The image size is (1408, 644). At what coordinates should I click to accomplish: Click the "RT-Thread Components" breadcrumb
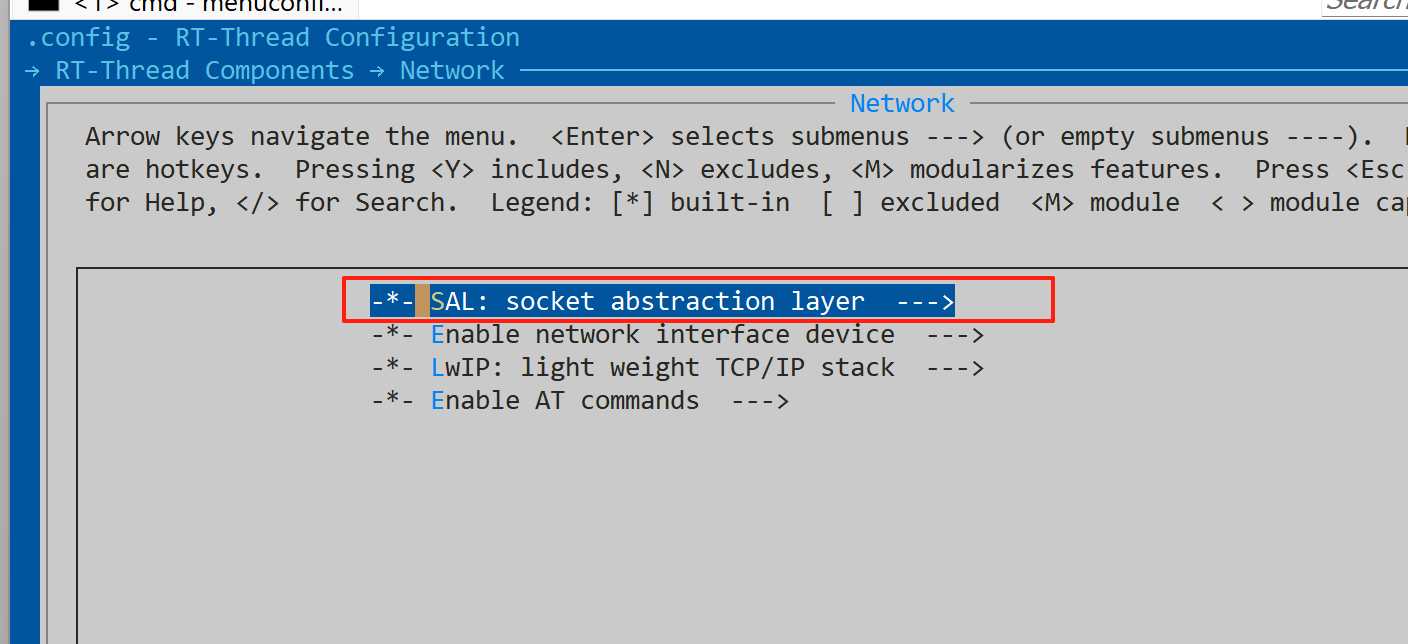(x=205, y=71)
